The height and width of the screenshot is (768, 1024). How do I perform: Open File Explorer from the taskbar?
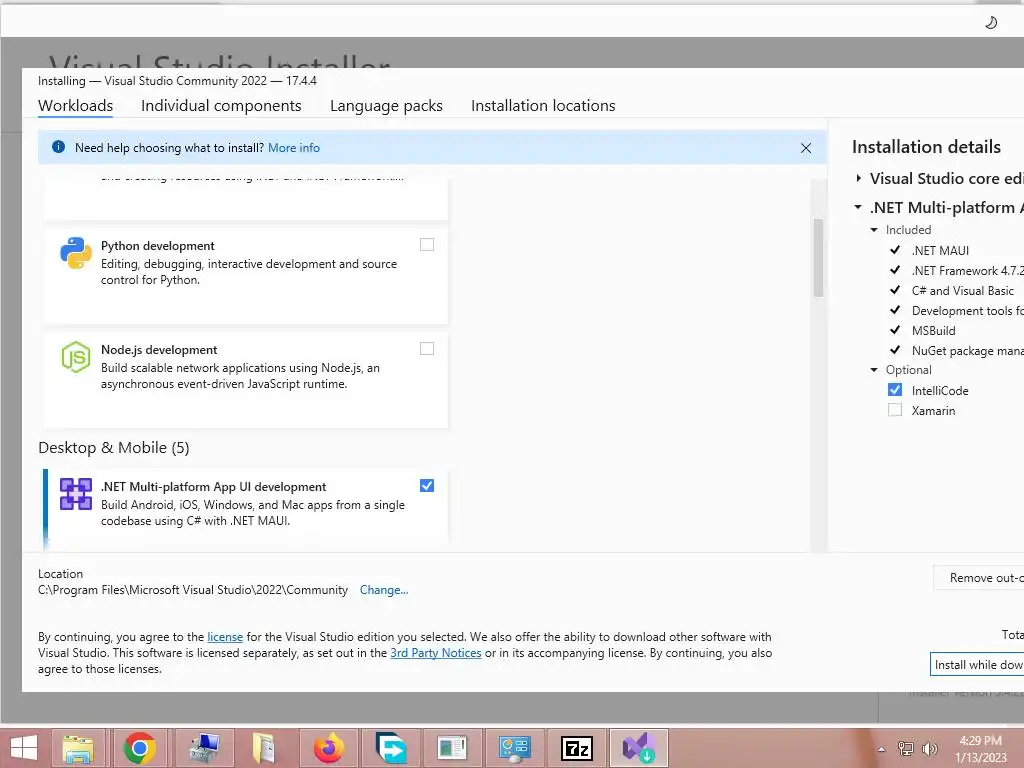pos(78,748)
